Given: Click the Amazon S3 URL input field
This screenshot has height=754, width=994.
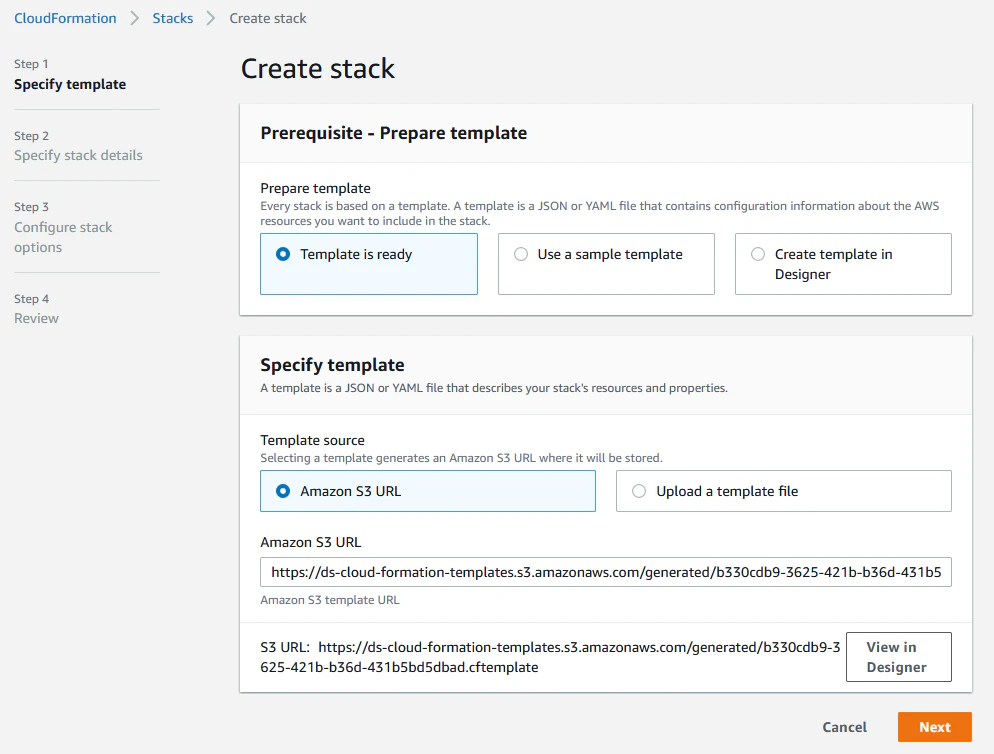Looking at the screenshot, I should pyautogui.click(x=605, y=572).
